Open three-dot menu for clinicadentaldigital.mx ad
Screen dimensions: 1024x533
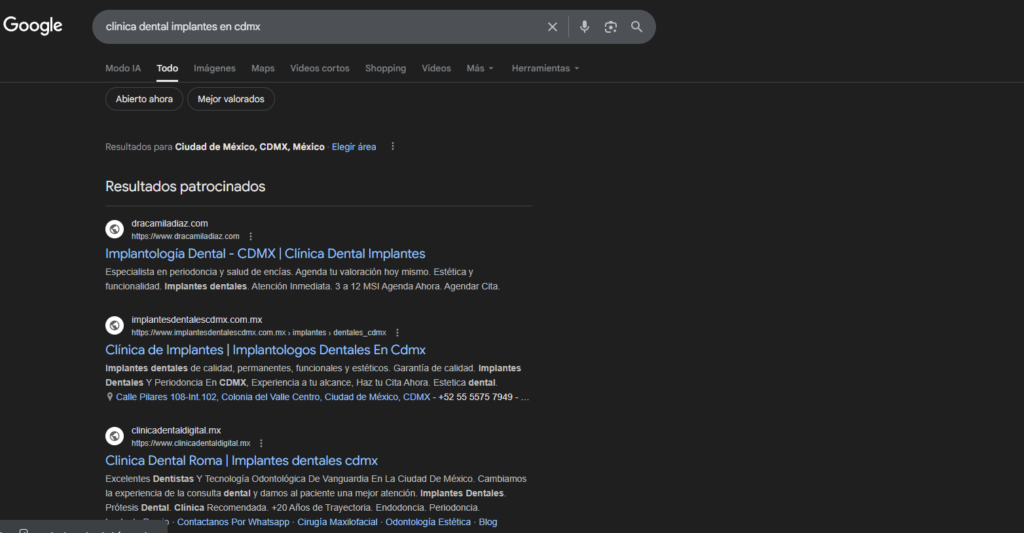(x=261, y=442)
